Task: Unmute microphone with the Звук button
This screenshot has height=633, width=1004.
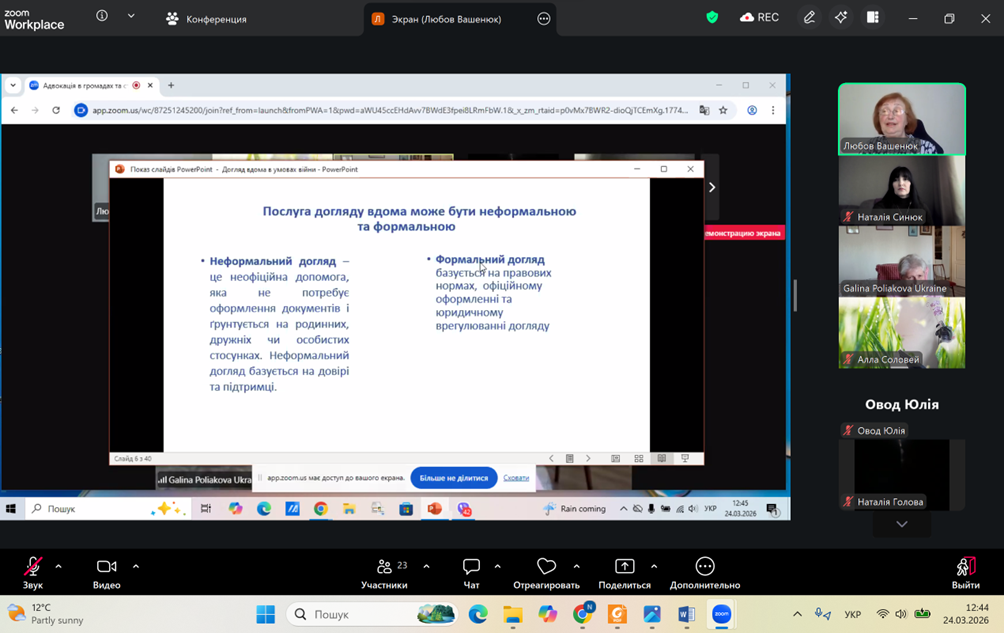Action: click(x=32, y=572)
